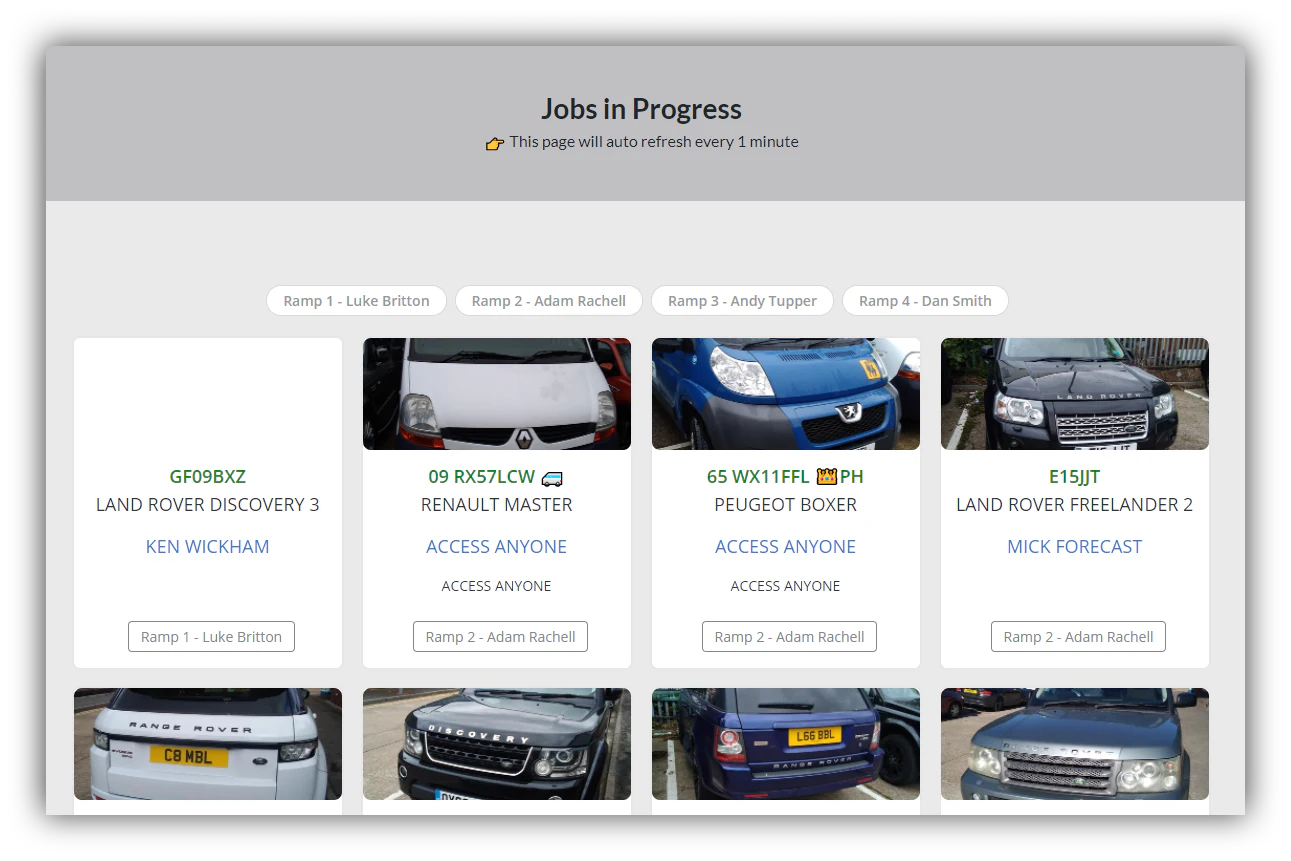View the blue Peugeot Boxer van photo

point(786,394)
